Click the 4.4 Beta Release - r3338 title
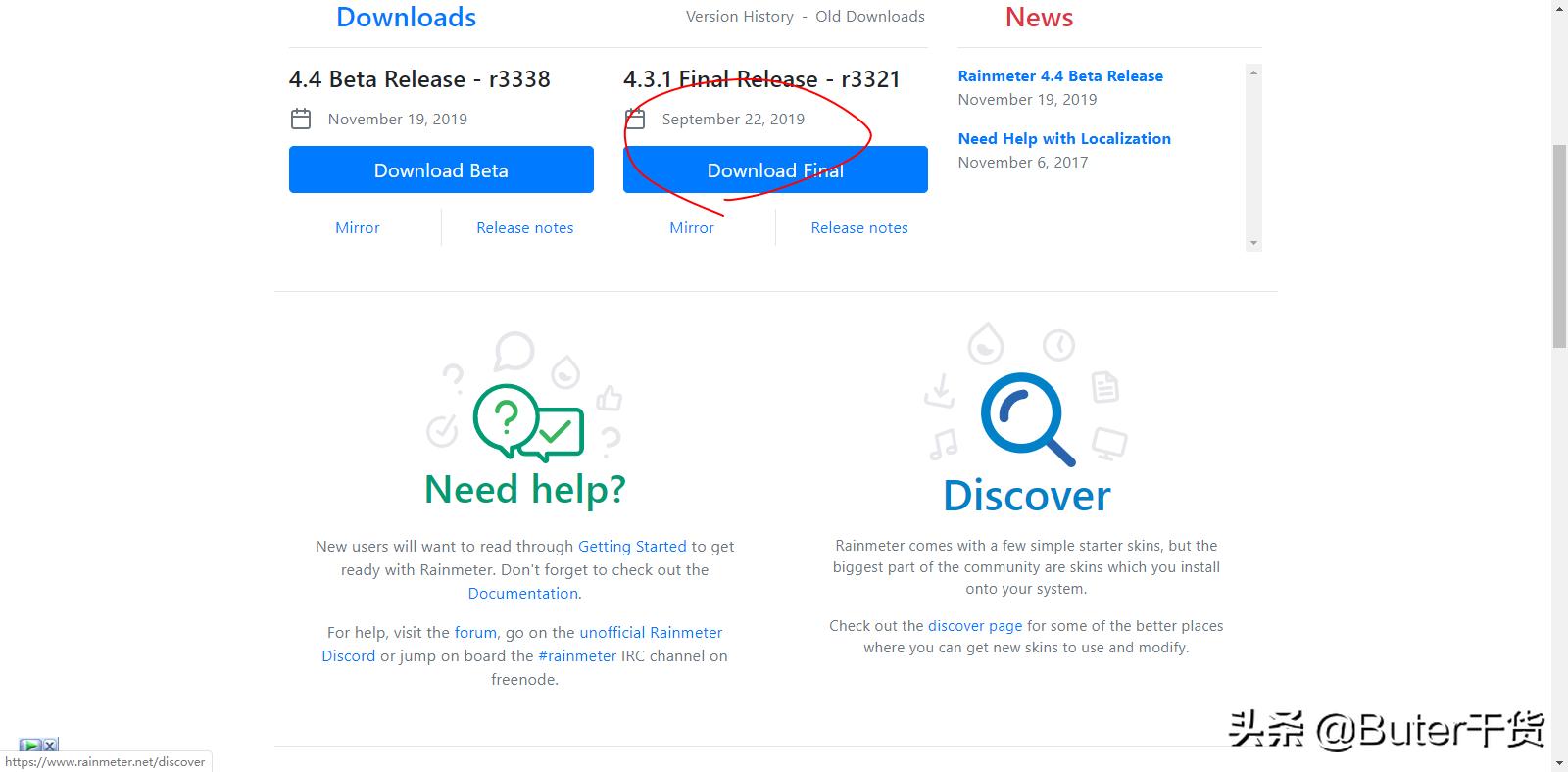This screenshot has width=1568, height=772. pyautogui.click(x=419, y=78)
